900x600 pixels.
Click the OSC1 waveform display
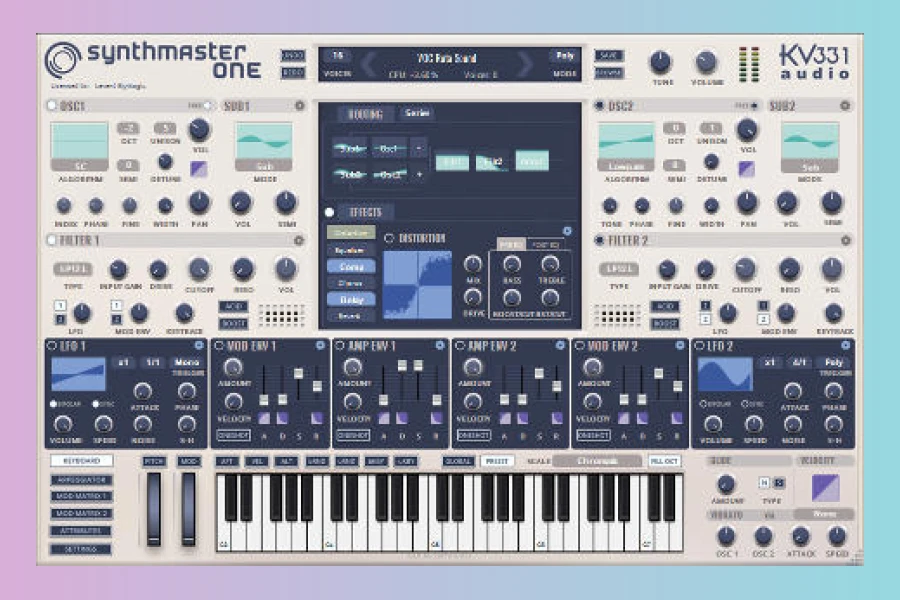[x=79, y=141]
